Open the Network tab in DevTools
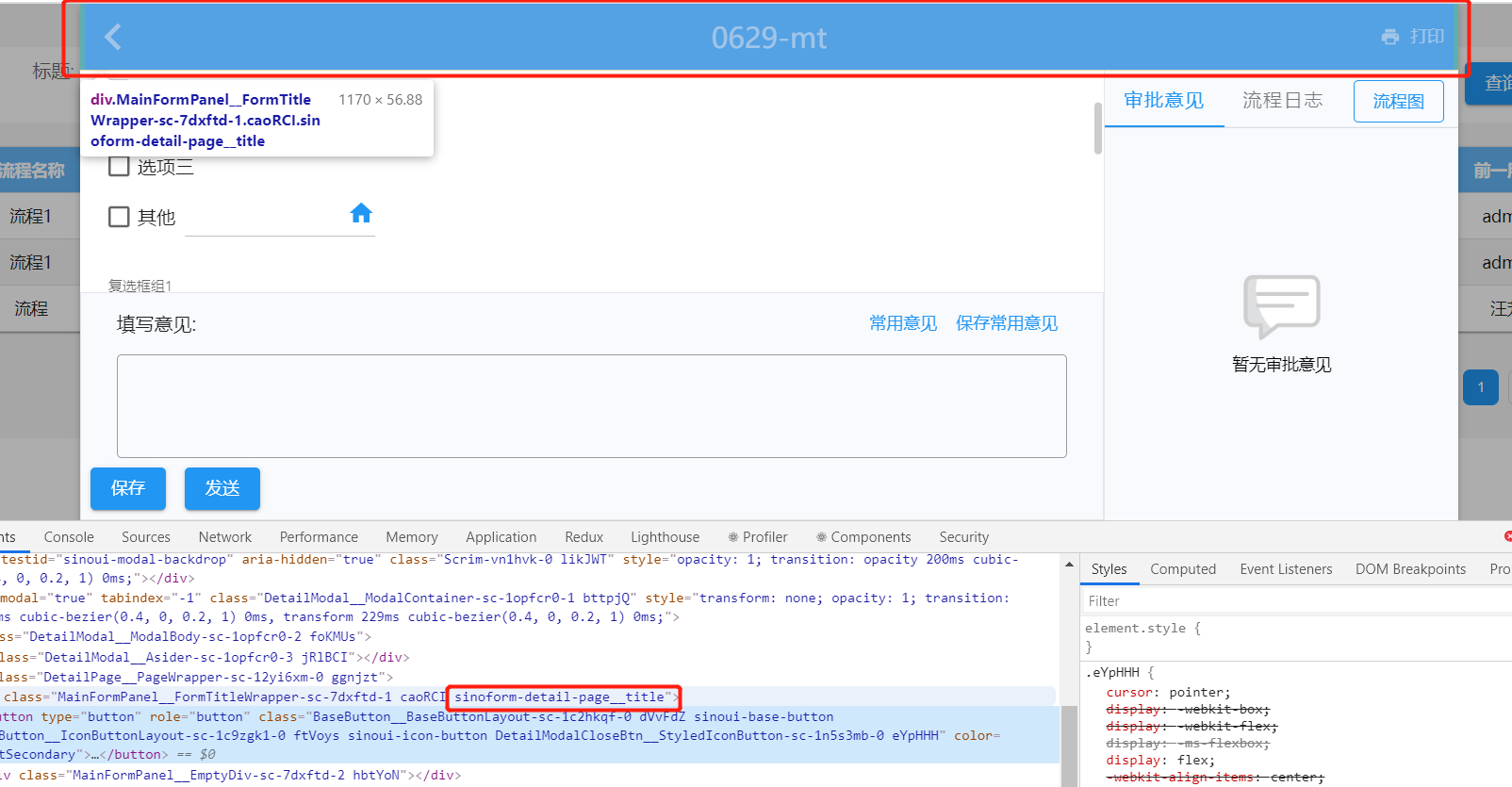This screenshot has width=1512, height=787. pos(225,537)
